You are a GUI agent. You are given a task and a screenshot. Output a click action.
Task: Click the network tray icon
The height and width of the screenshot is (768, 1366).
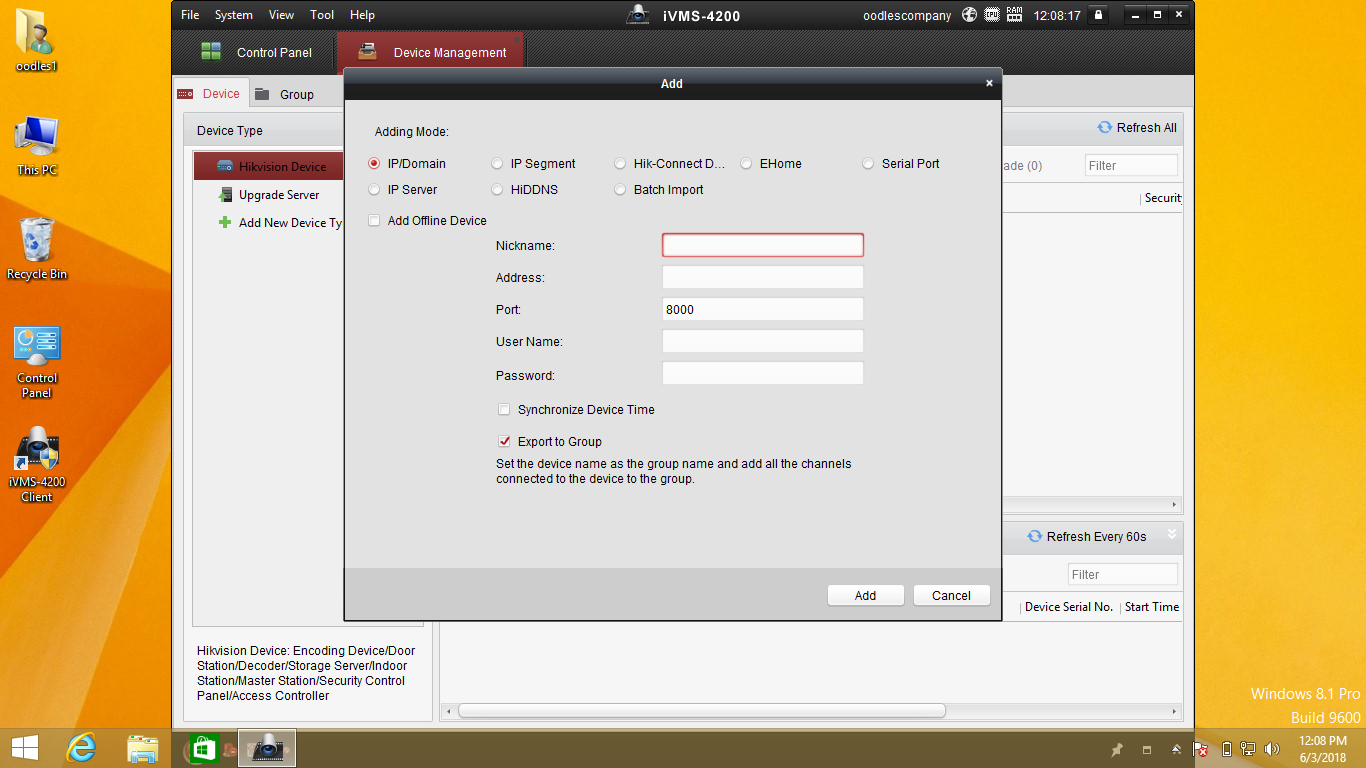[1248, 749]
